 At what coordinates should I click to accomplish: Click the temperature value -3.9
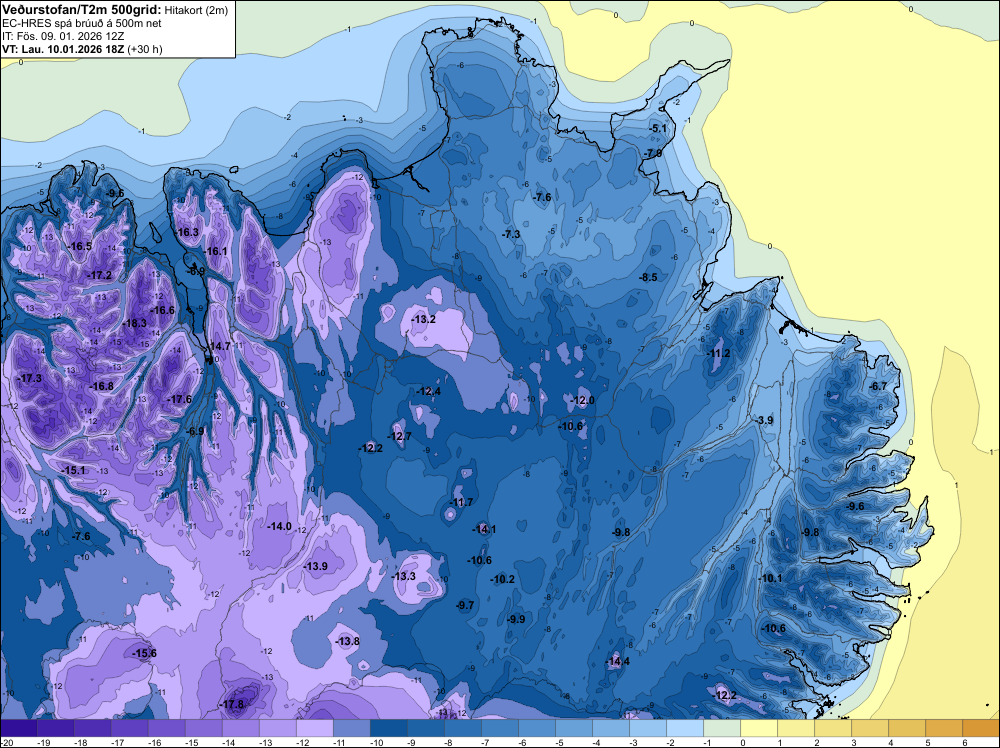point(763,420)
